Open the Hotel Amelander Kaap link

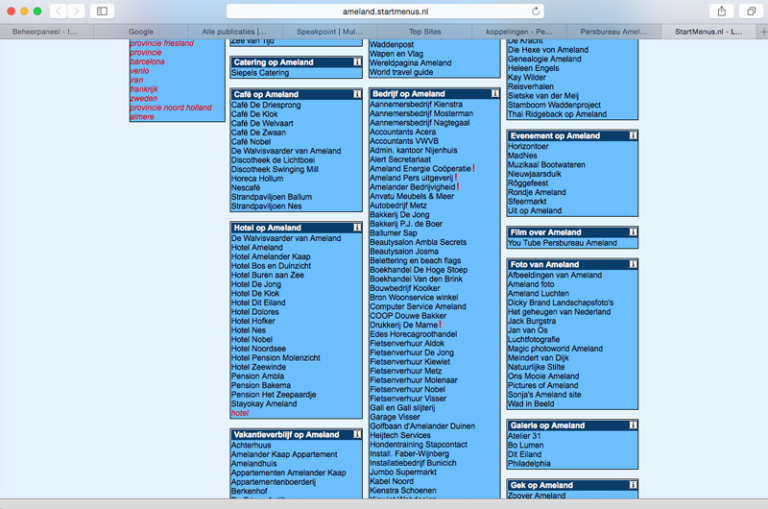(x=271, y=257)
